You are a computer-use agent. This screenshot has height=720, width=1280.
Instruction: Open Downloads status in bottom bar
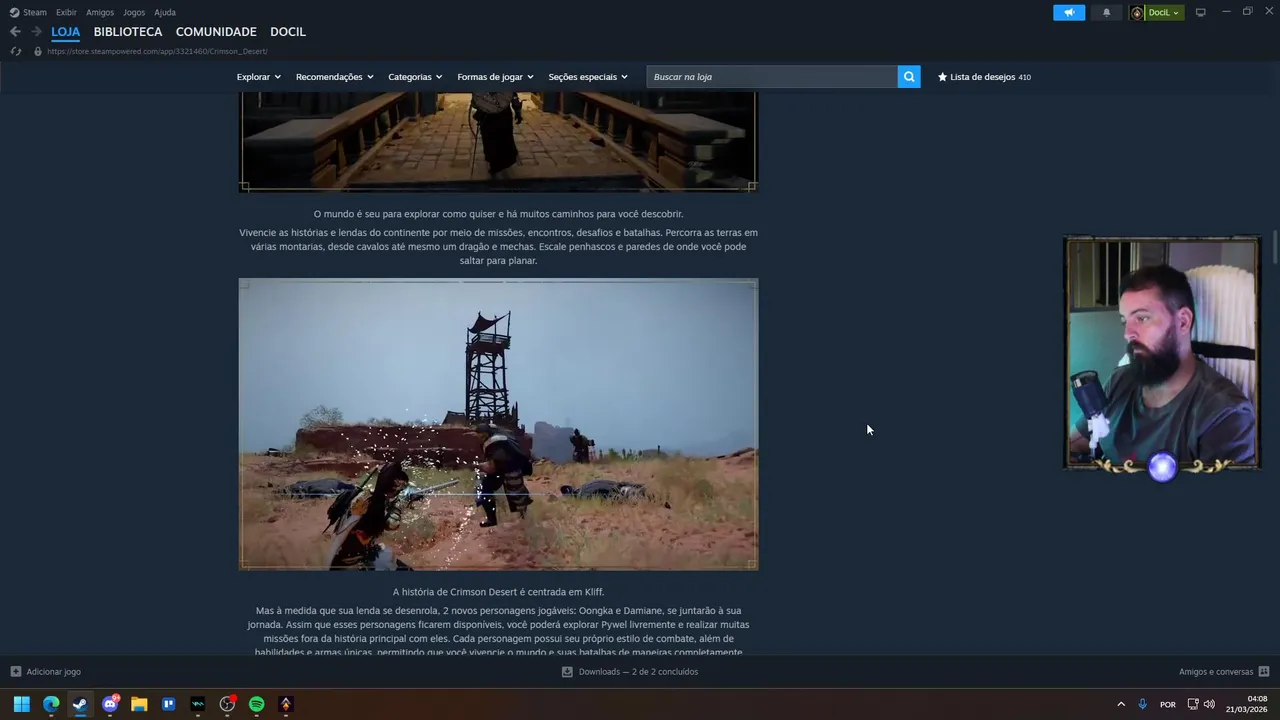click(630, 672)
